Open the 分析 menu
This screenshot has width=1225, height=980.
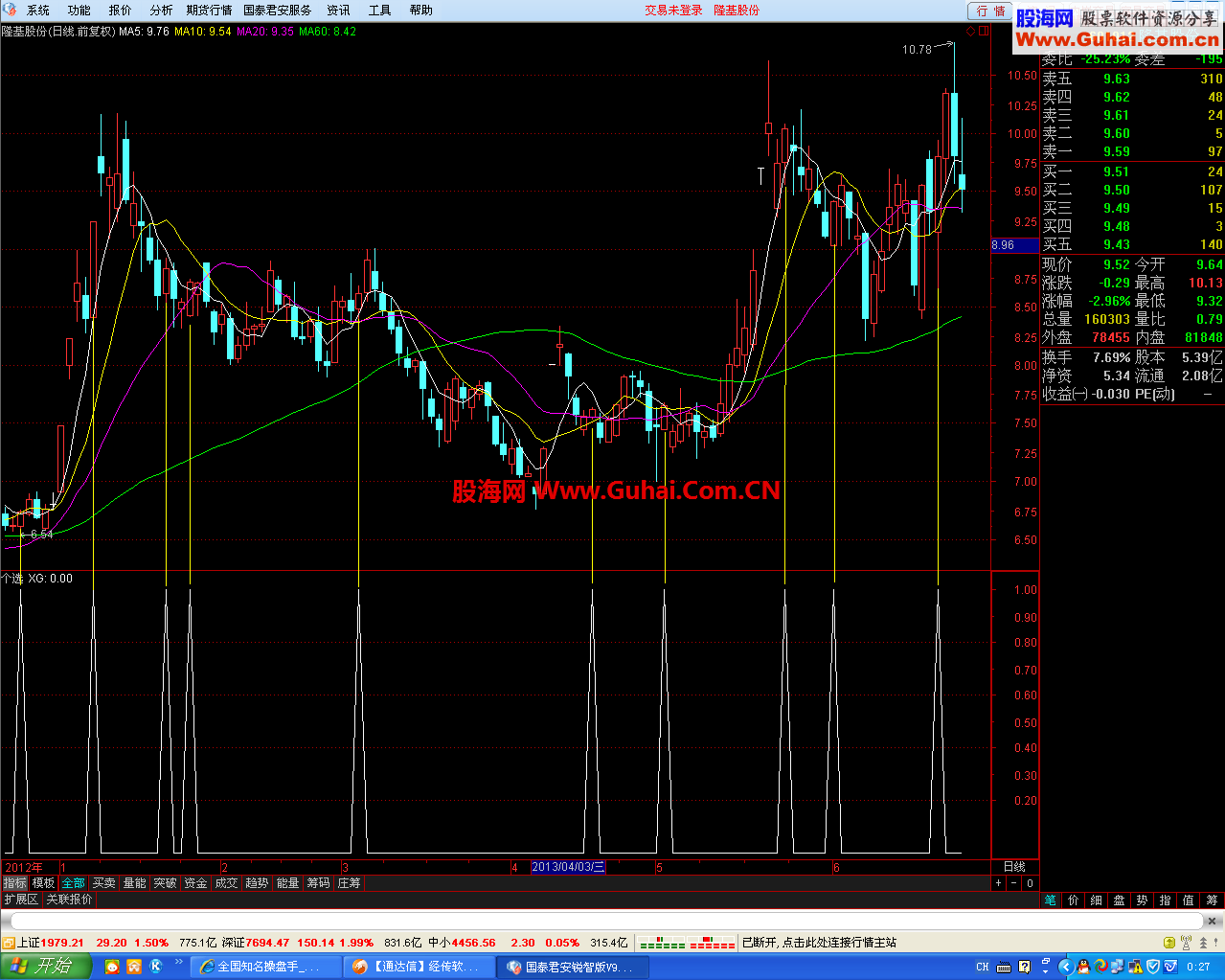click(x=162, y=10)
